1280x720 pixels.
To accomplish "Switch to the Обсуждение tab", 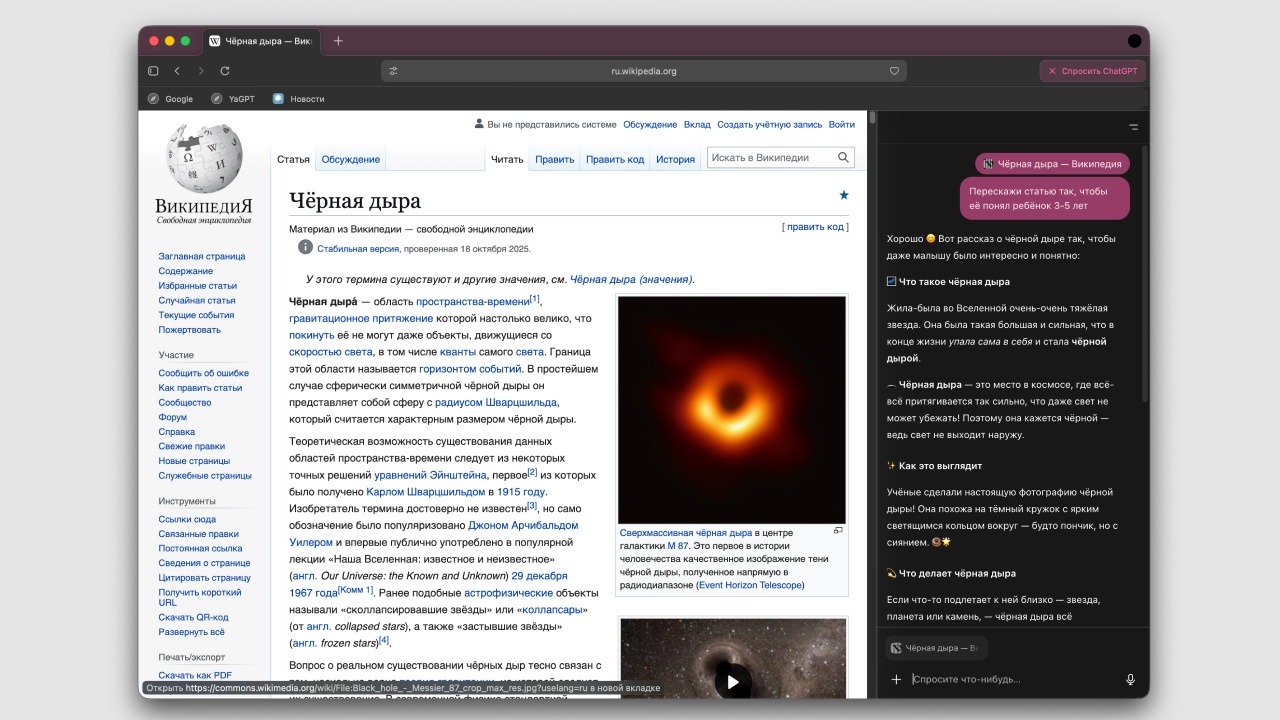I will pos(350,159).
